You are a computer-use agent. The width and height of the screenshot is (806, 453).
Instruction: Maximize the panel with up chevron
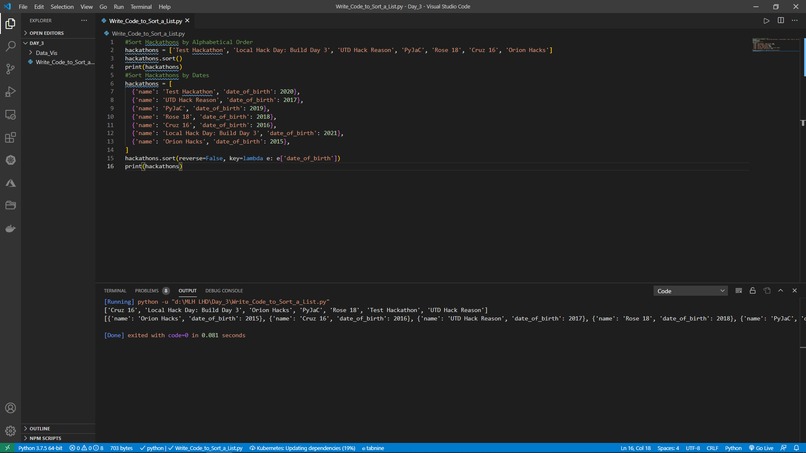click(781, 291)
